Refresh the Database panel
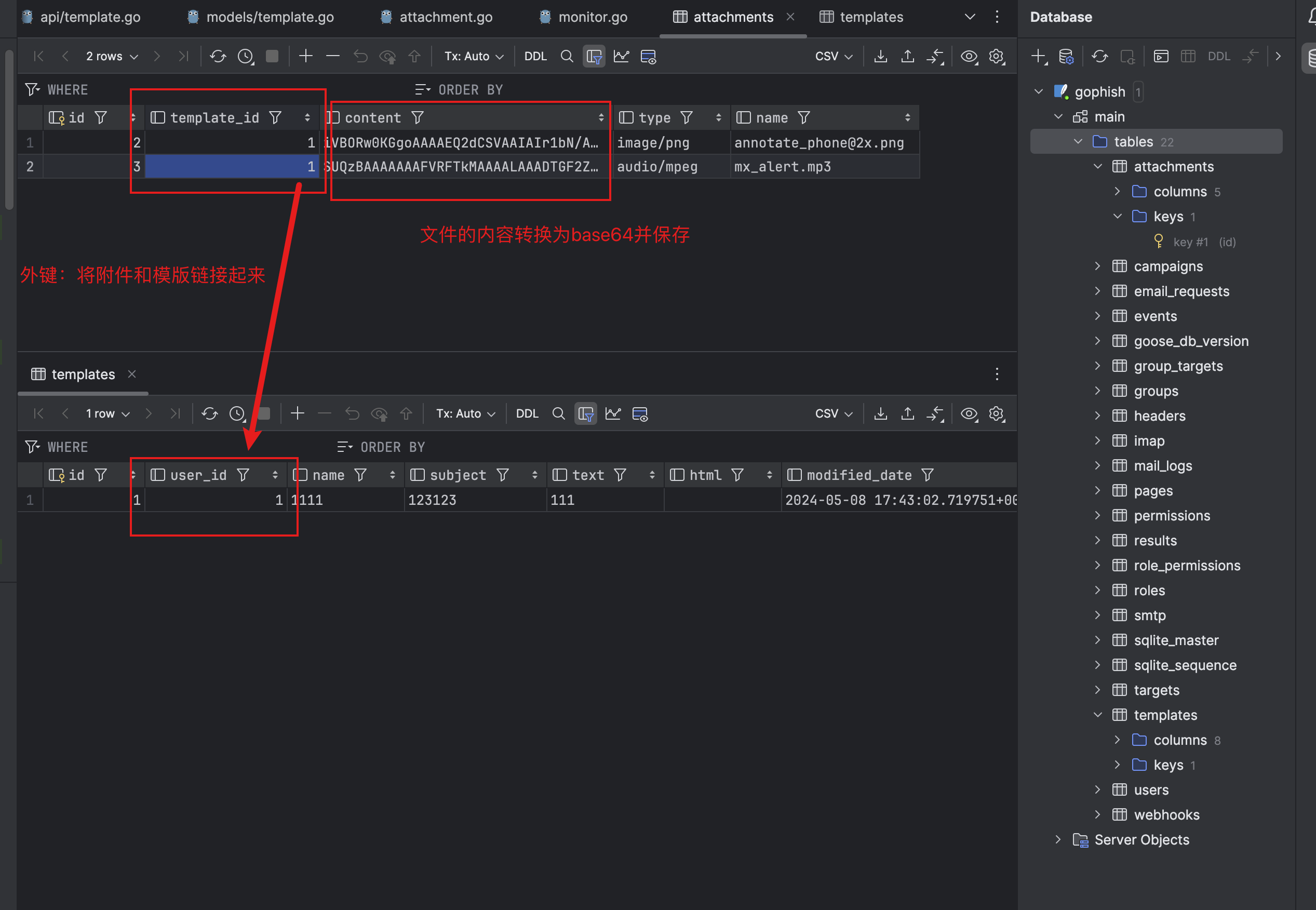Image resolution: width=1316 pixels, height=910 pixels. (x=1099, y=57)
